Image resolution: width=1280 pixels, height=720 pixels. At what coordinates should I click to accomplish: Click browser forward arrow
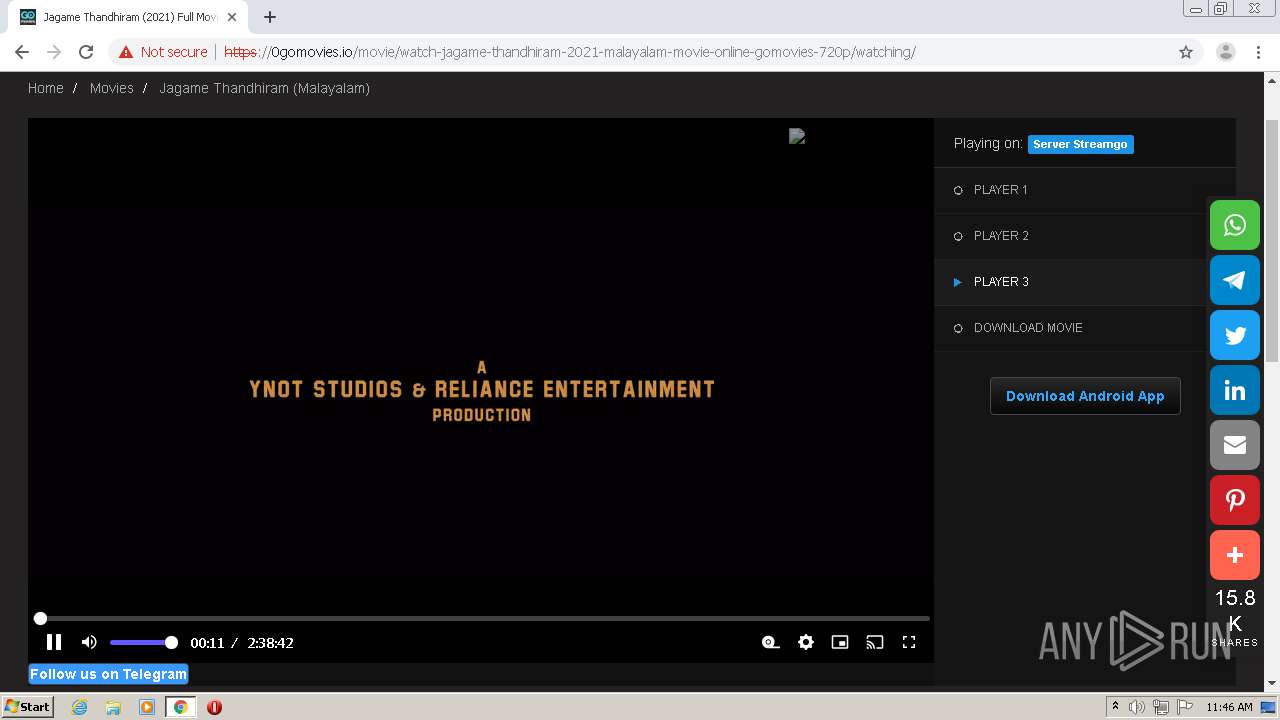point(54,52)
